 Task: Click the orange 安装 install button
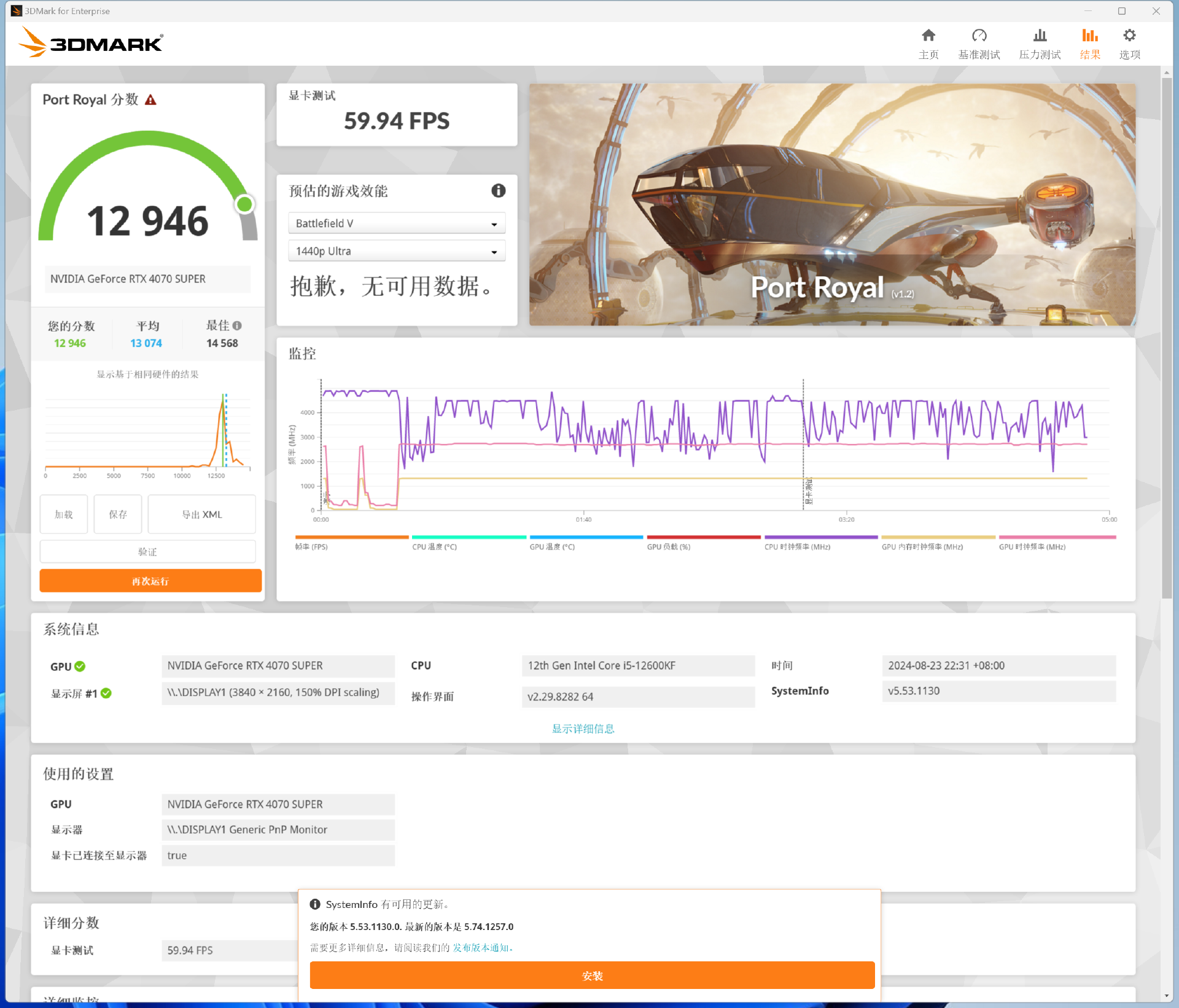pyautogui.click(x=593, y=975)
